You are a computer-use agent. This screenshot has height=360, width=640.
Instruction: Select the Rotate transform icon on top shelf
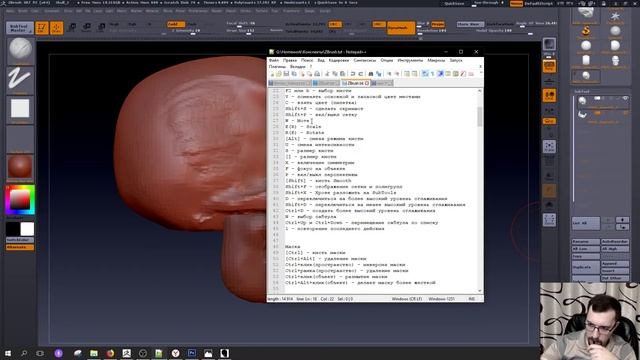tap(101, 27)
